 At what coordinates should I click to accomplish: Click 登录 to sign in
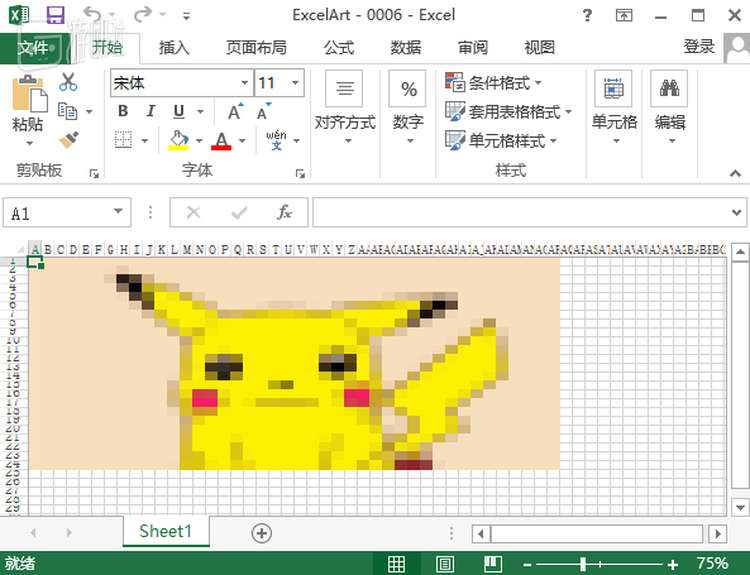point(699,47)
